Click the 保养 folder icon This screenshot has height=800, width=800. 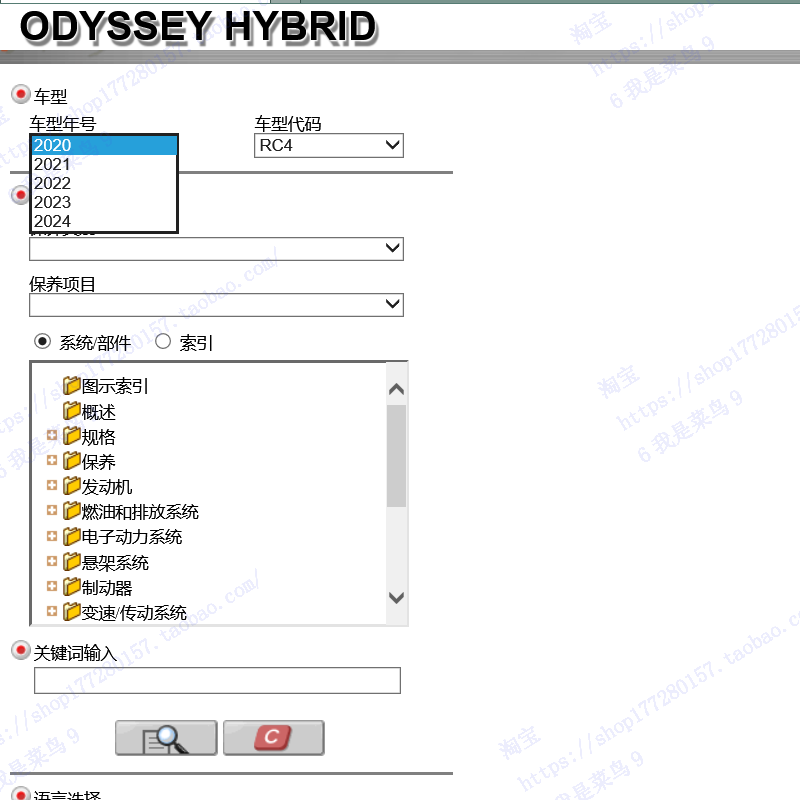pyautogui.click(x=72, y=461)
